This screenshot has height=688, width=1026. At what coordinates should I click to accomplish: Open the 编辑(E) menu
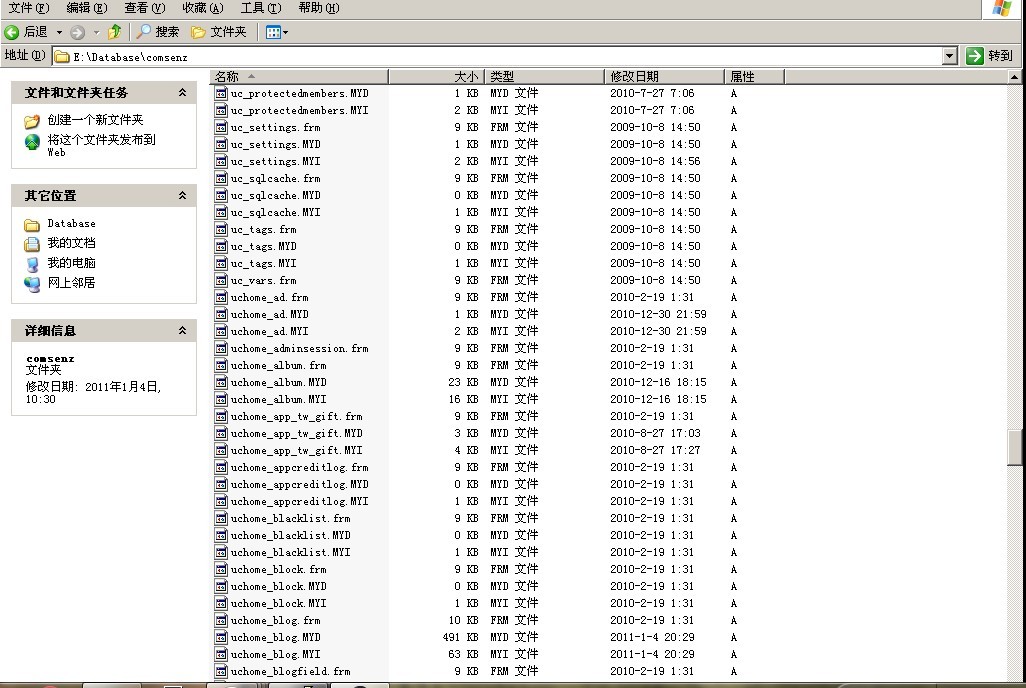pyautogui.click(x=87, y=8)
